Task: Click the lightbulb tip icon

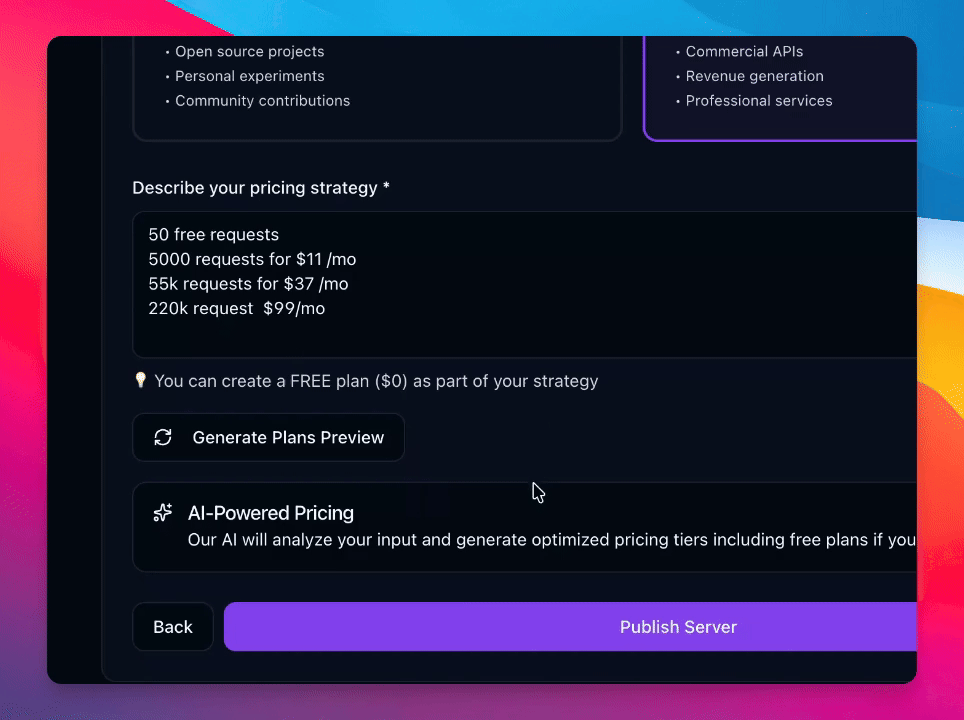Action: point(141,380)
